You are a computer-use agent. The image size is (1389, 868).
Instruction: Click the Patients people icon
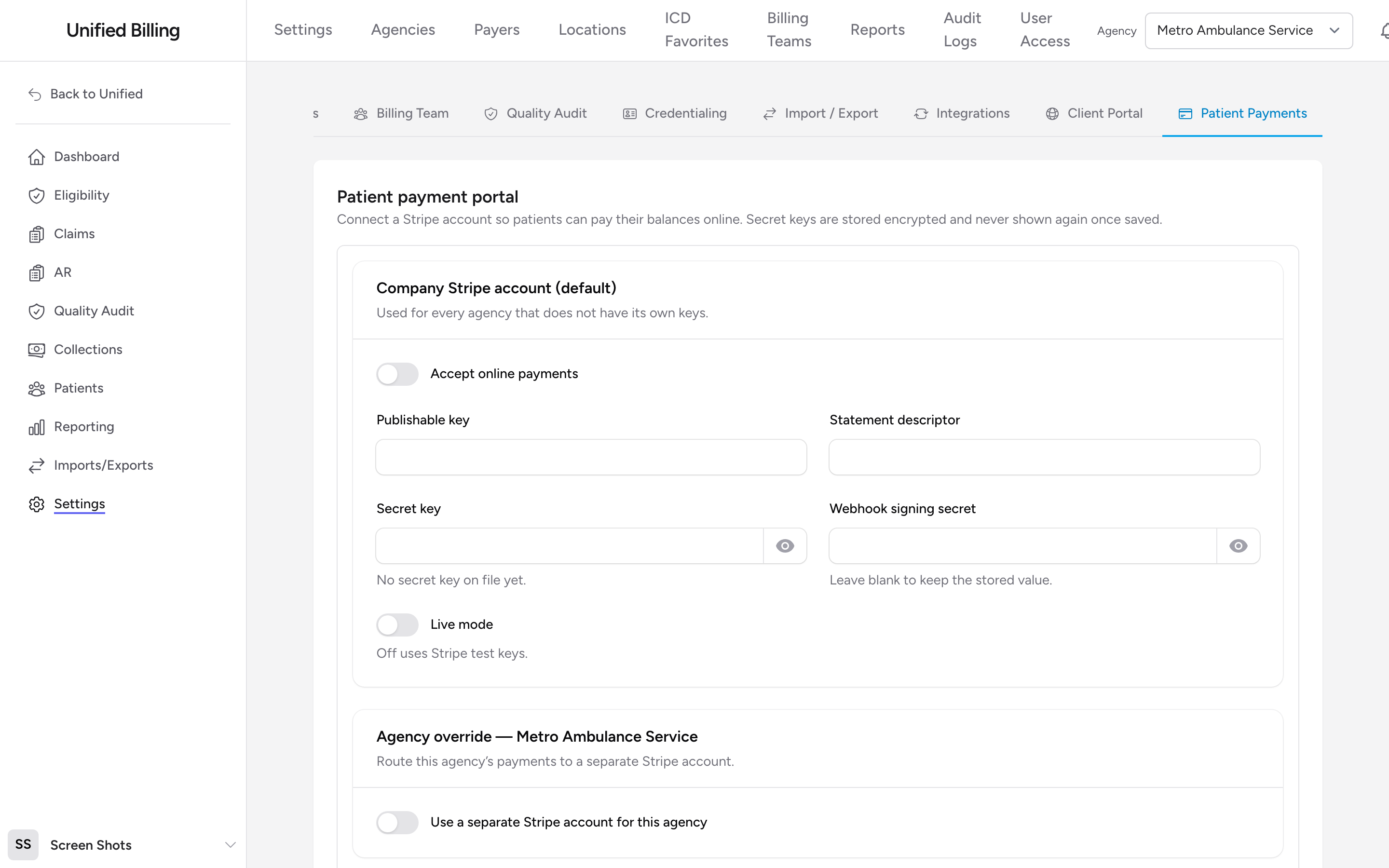[x=36, y=389]
